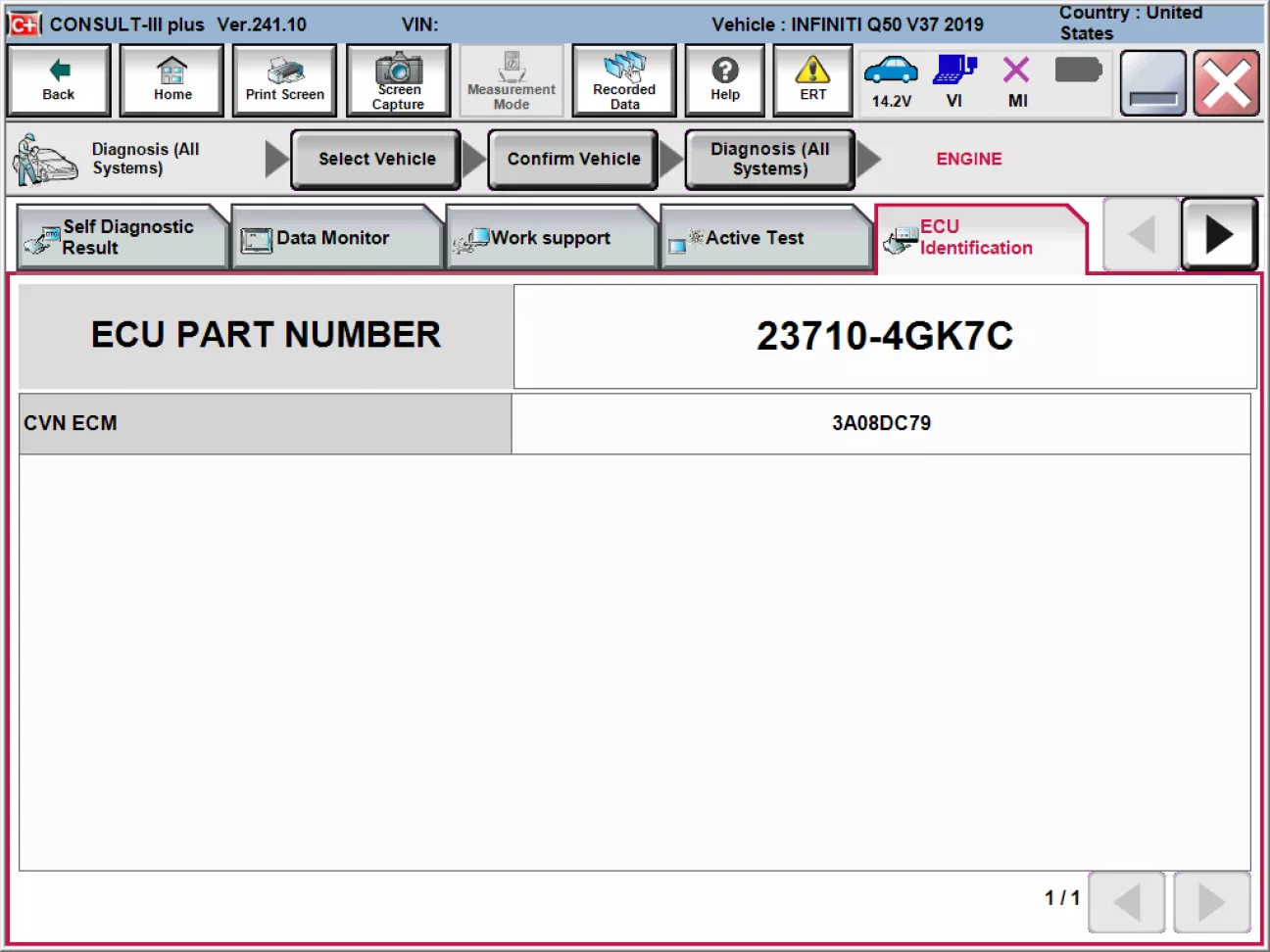Viewport: 1270px width, 952px height.
Task: Click the 1 / 1 page indicator
Action: pos(1061,898)
